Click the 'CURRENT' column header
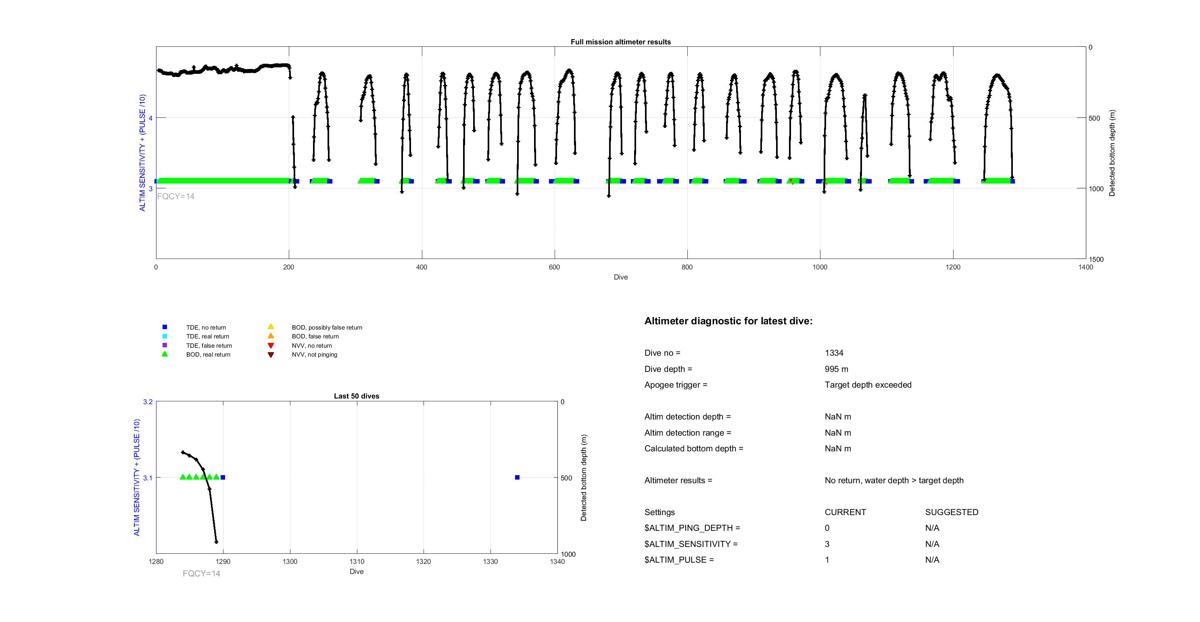The width and height of the screenshot is (1200, 622). tap(845, 512)
